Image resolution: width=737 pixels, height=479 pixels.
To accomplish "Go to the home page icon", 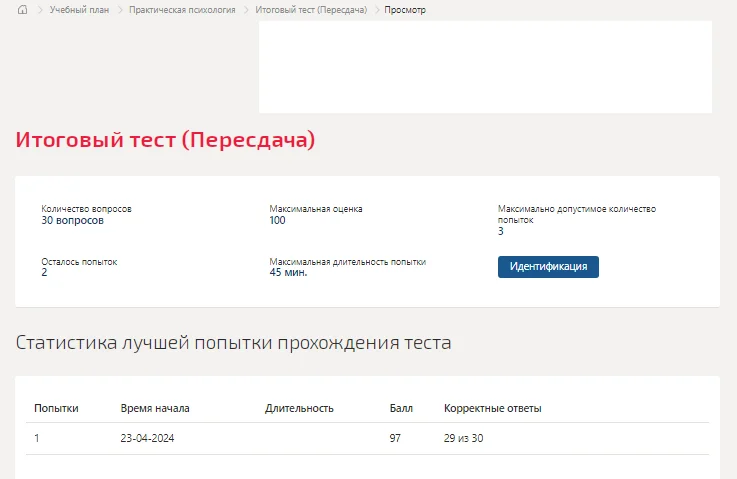I will tap(22, 10).
